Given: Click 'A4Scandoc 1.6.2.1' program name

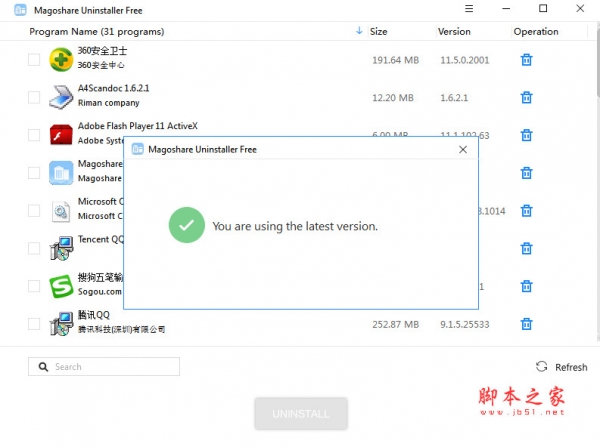Looking at the screenshot, I should click(113, 88).
